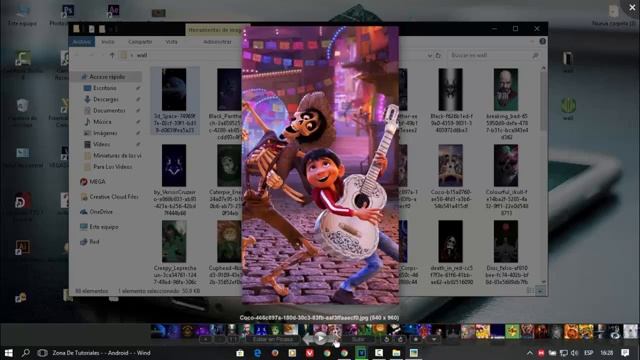Select the Disc_Falco image file
The height and width of the screenshot is (360, 640).
(506, 252)
